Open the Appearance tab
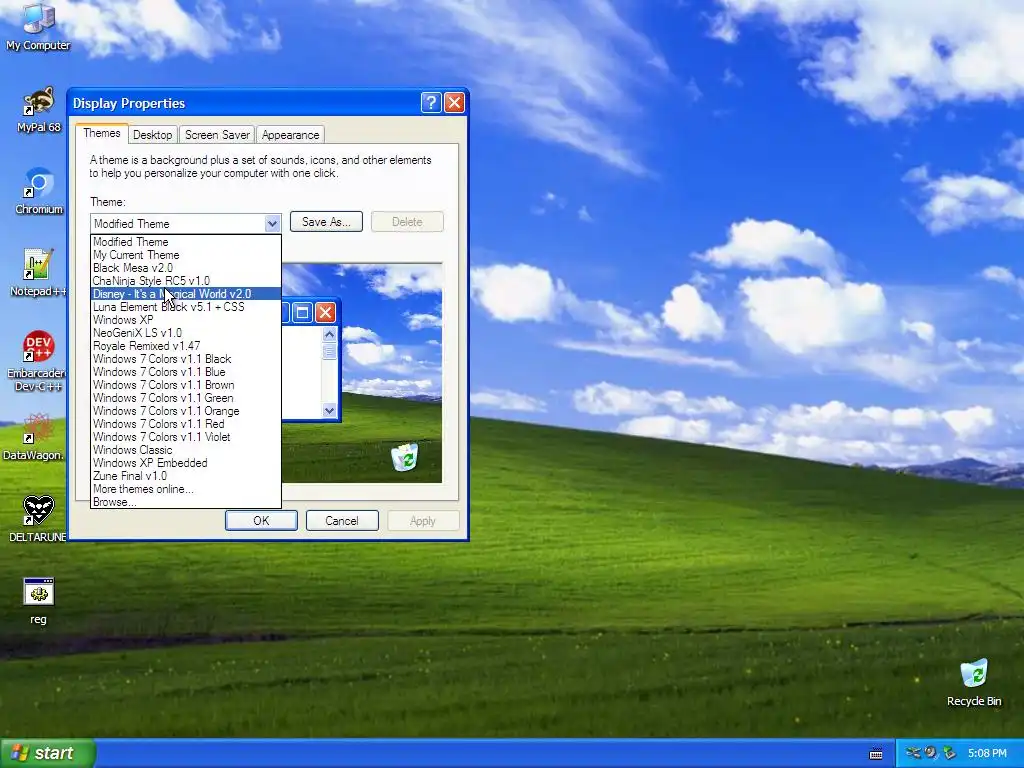Image resolution: width=1024 pixels, height=768 pixels. pyautogui.click(x=291, y=135)
